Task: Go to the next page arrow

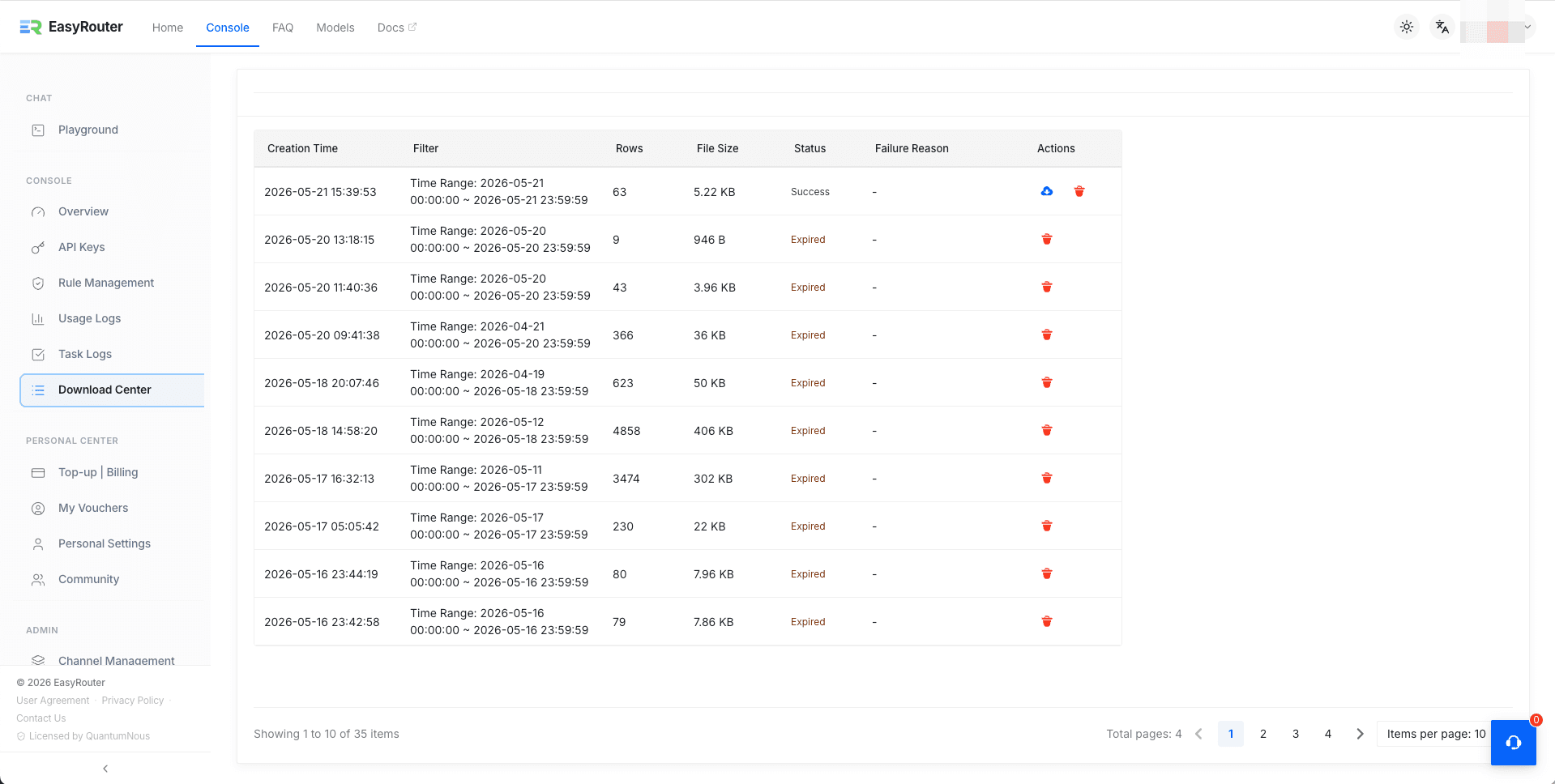Action: (1361, 734)
